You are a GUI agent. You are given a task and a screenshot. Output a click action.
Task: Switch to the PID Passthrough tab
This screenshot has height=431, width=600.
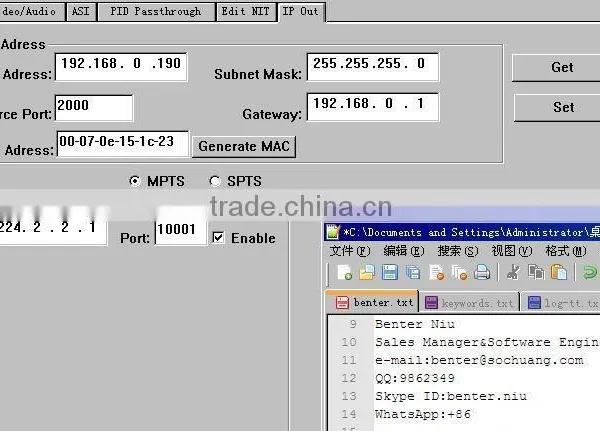click(x=156, y=11)
